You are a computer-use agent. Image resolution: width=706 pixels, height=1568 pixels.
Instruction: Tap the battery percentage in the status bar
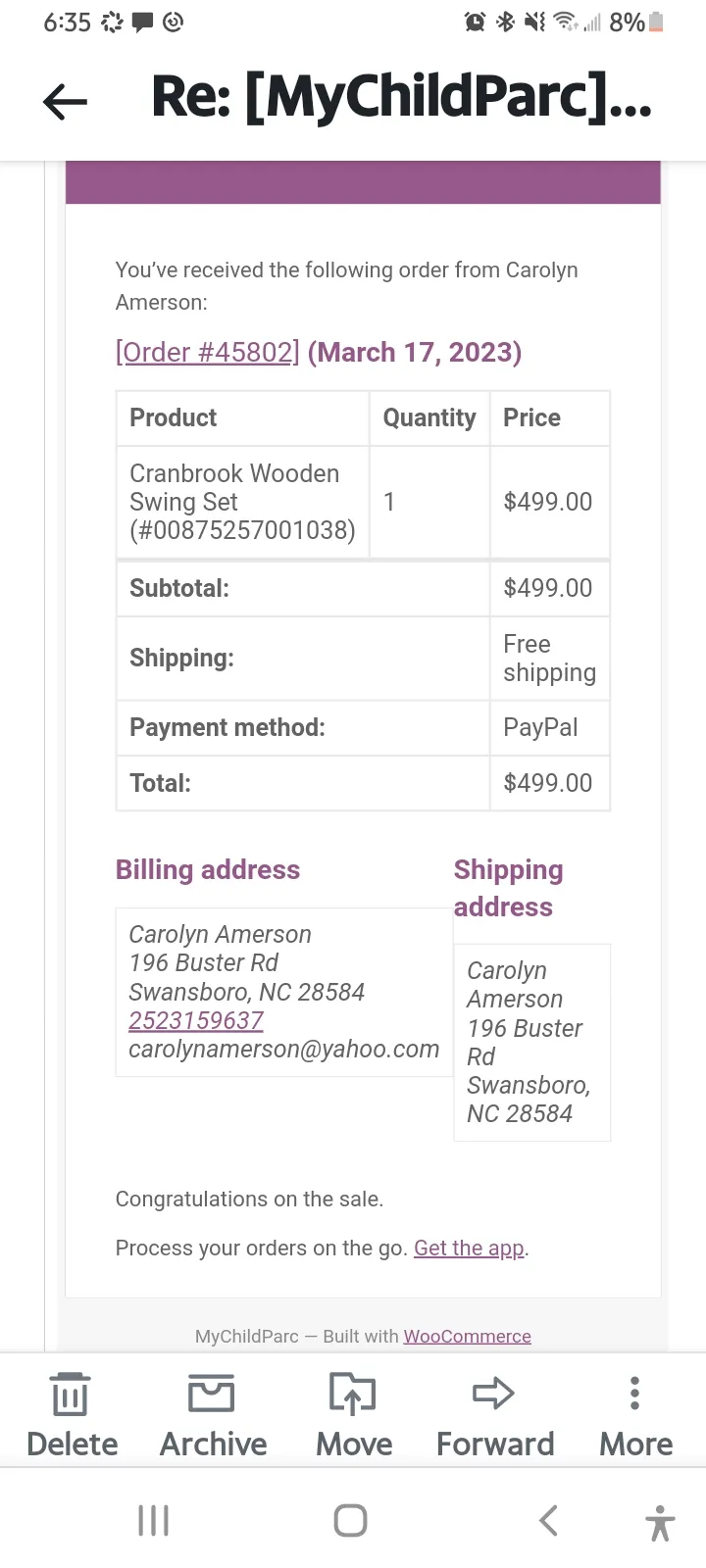(x=627, y=22)
